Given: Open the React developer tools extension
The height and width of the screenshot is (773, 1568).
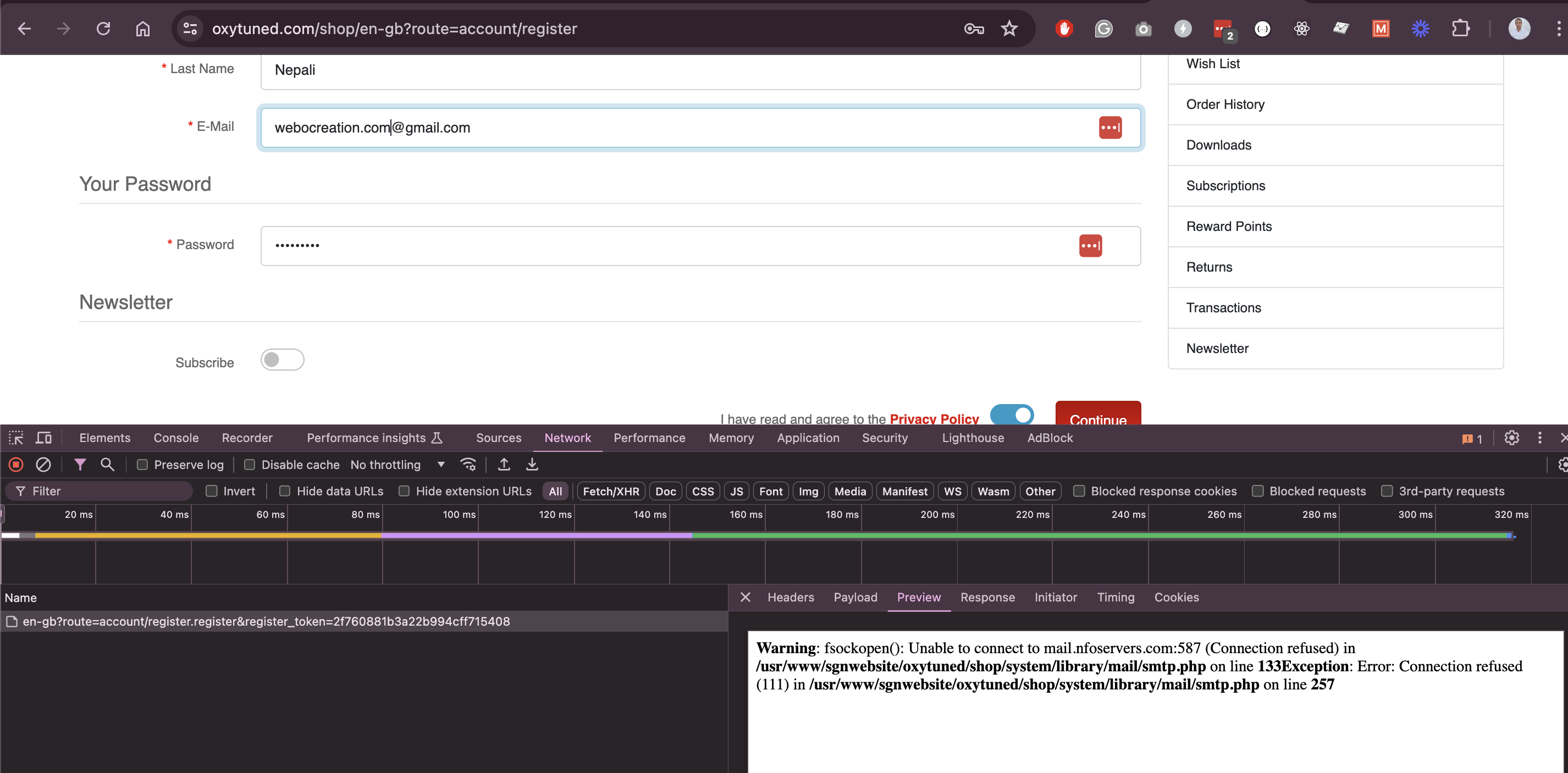Looking at the screenshot, I should [1301, 29].
